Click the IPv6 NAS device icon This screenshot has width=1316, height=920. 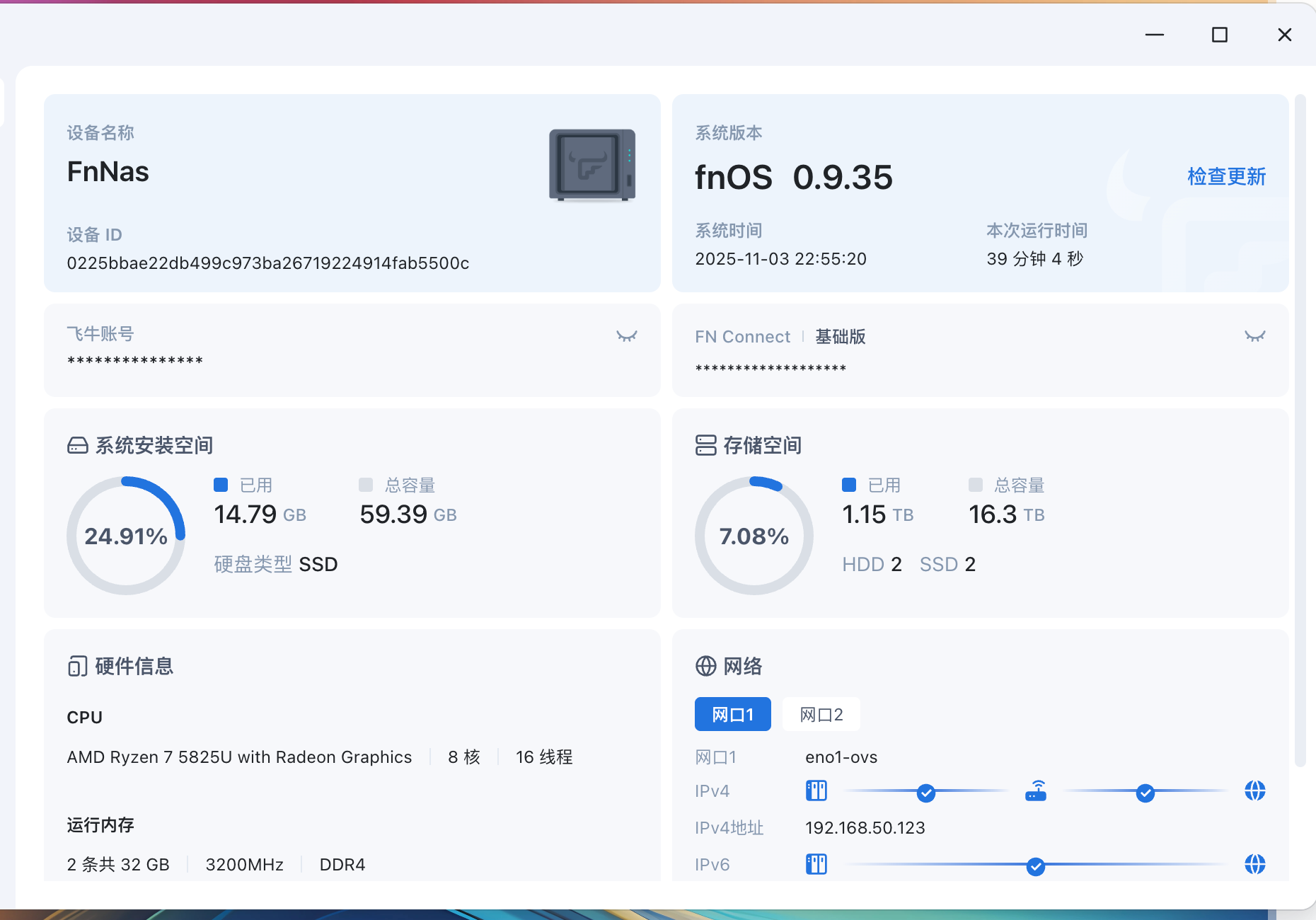[816, 864]
